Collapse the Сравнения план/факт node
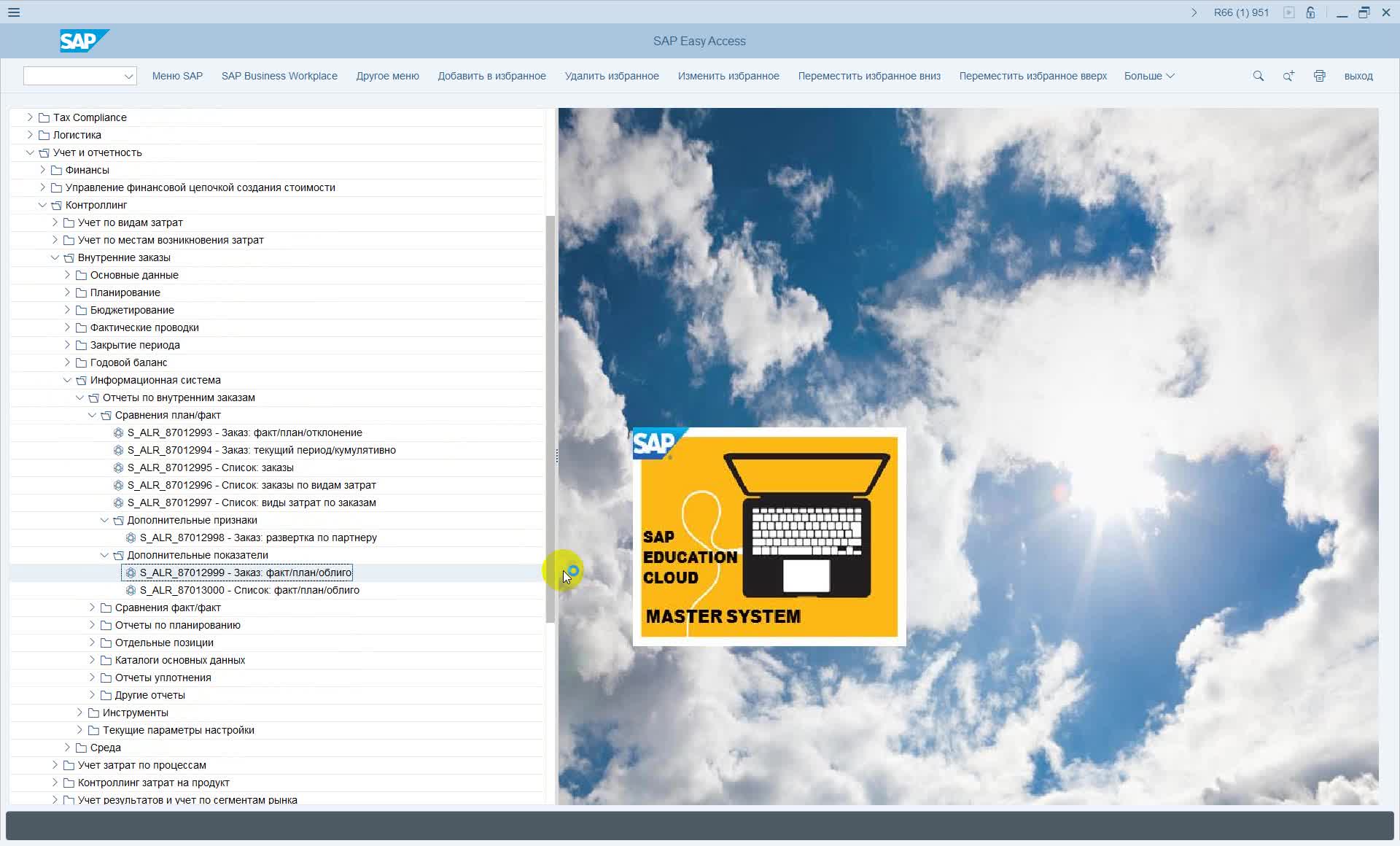This screenshot has width=1400, height=846. pos(92,415)
